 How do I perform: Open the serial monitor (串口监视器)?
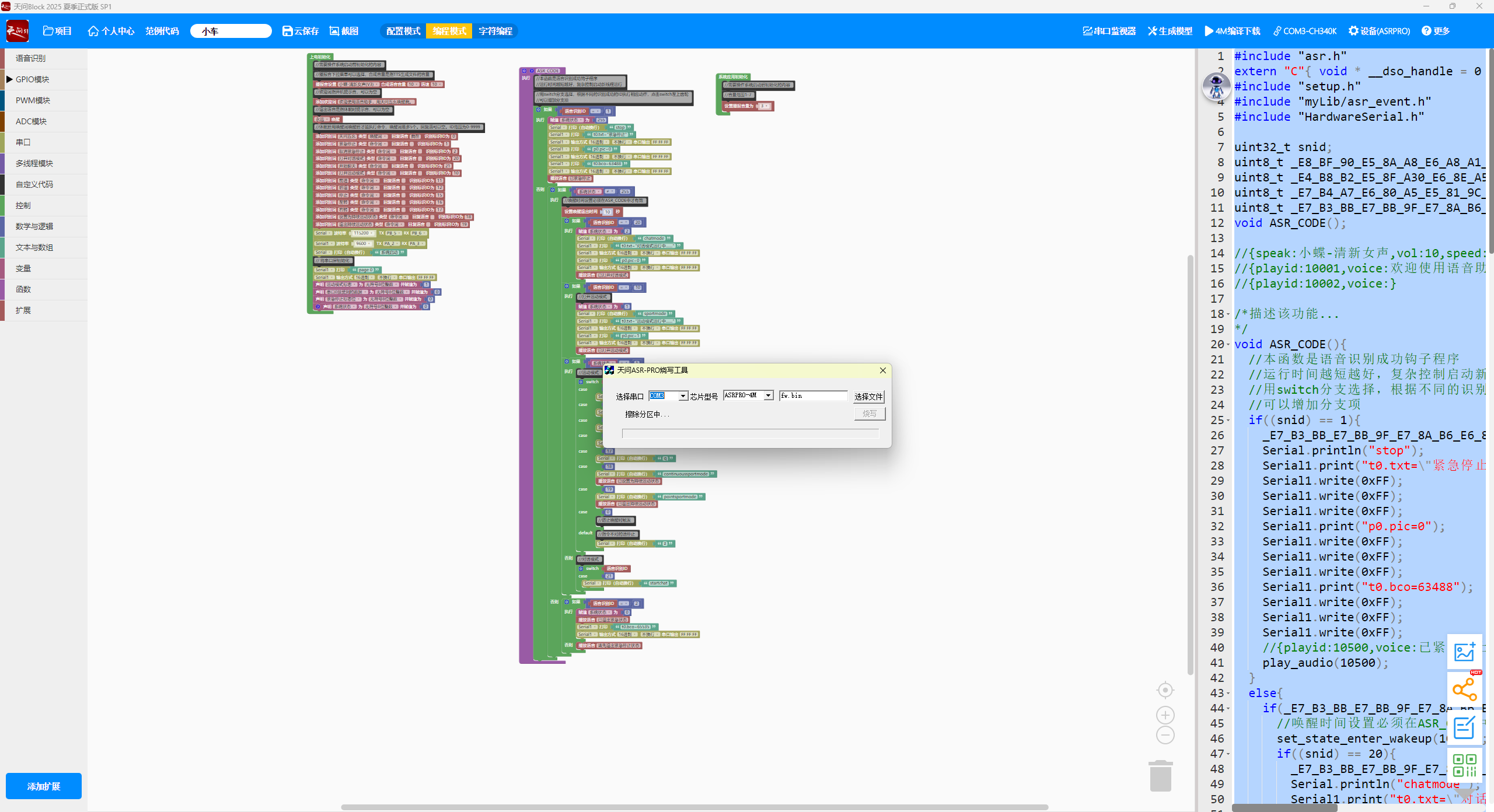pos(1109,31)
